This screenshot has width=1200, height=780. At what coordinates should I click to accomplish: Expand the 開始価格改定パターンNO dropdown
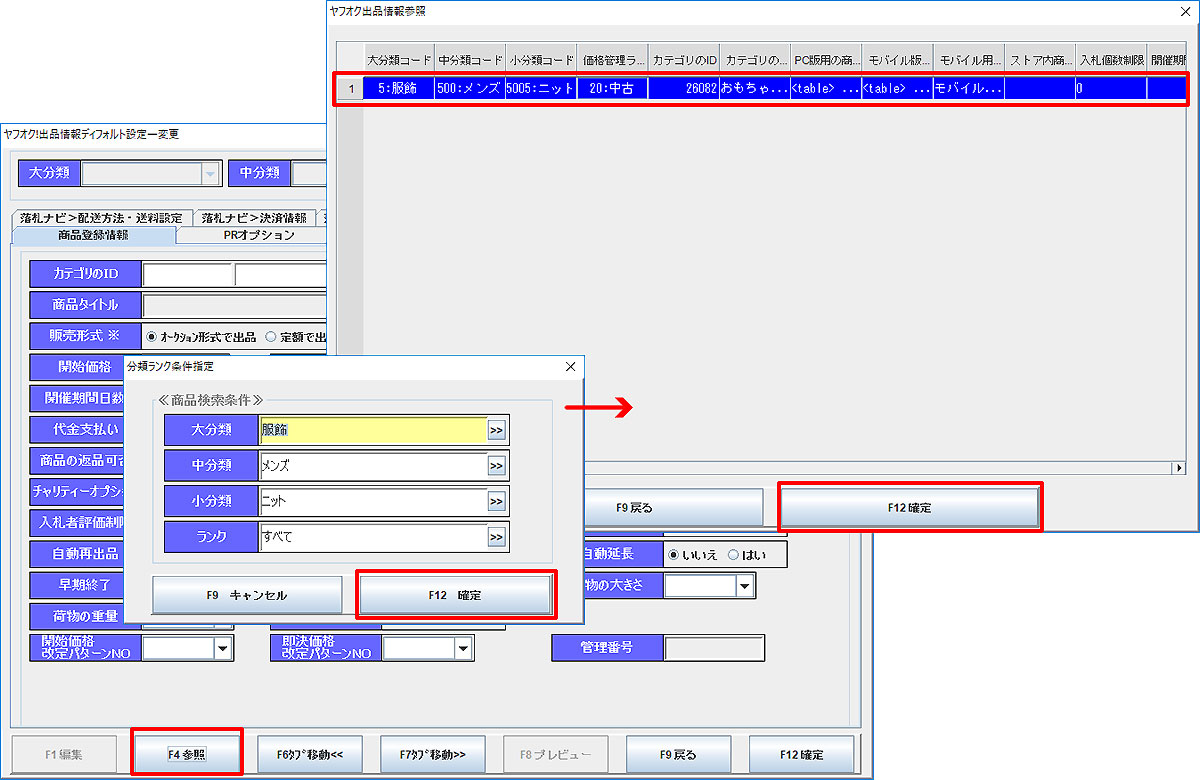point(223,649)
